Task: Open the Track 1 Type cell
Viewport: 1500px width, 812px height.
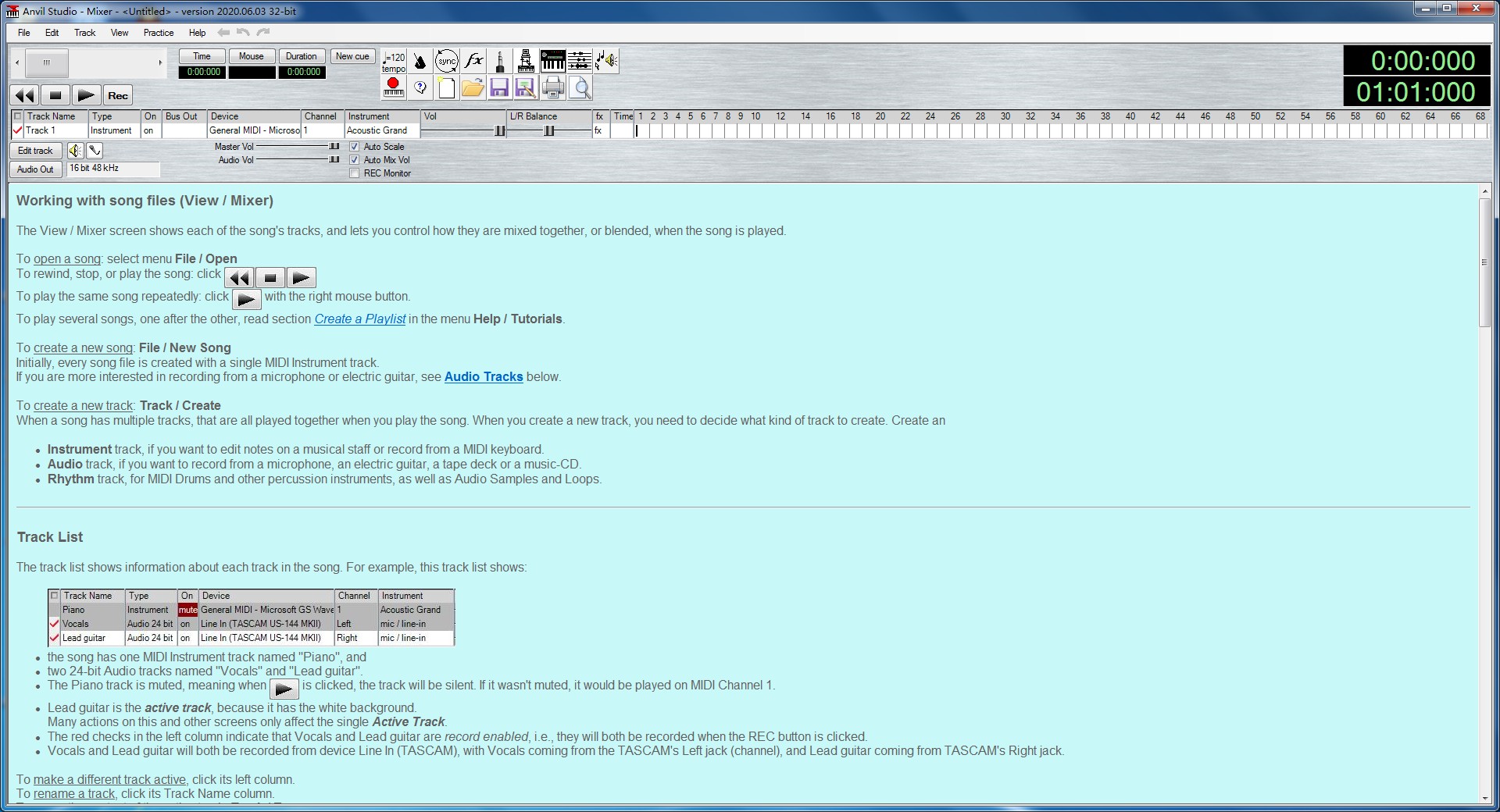Action: (112, 131)
